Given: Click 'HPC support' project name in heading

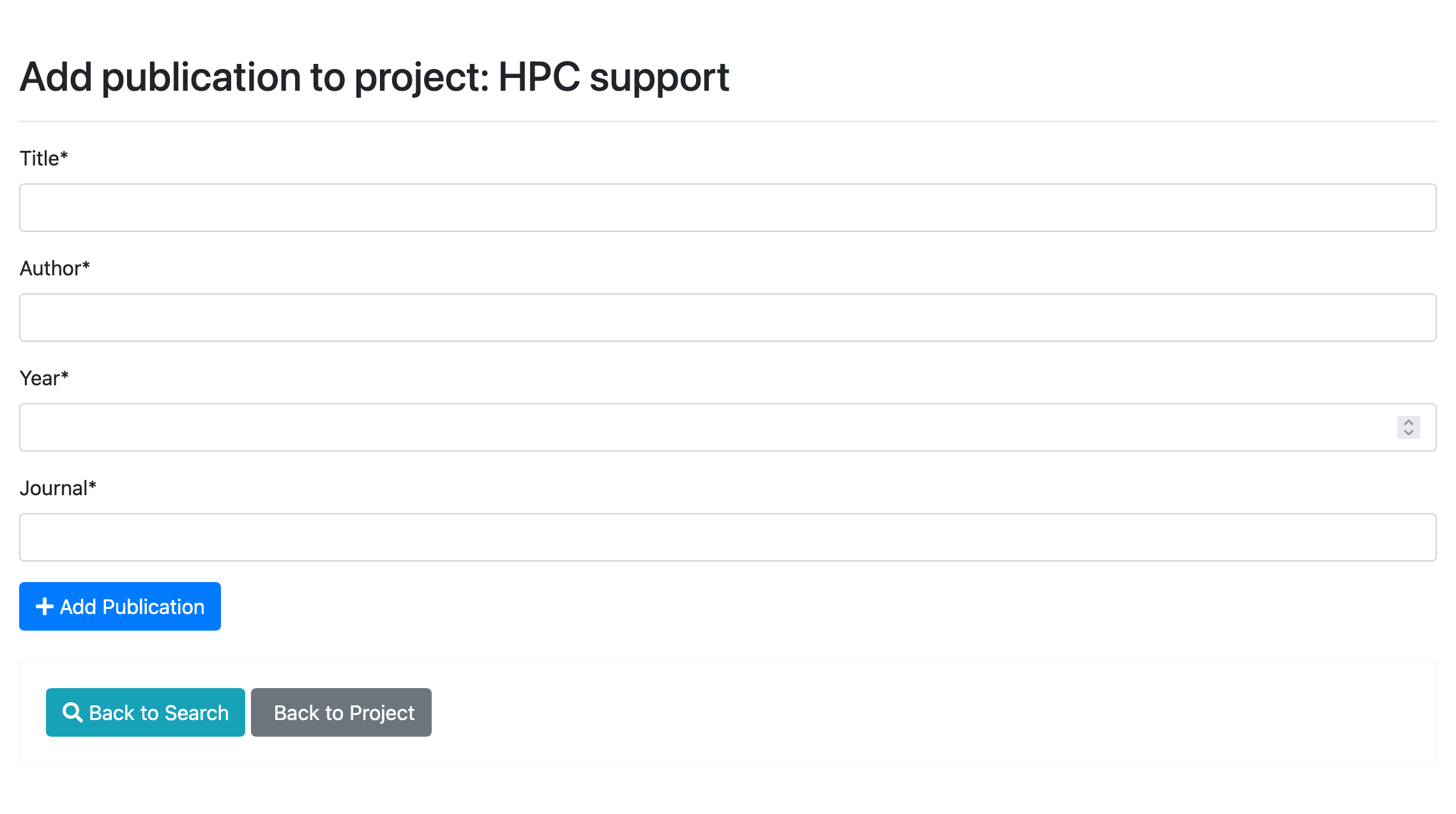Looking at the screenshot, I should click(x=613, y=77).
